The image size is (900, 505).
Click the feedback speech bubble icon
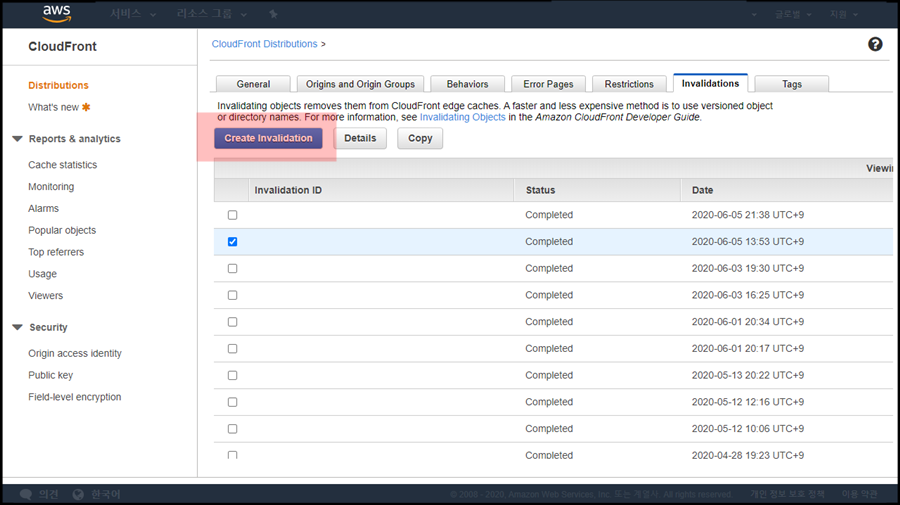[x=25, y=494]
